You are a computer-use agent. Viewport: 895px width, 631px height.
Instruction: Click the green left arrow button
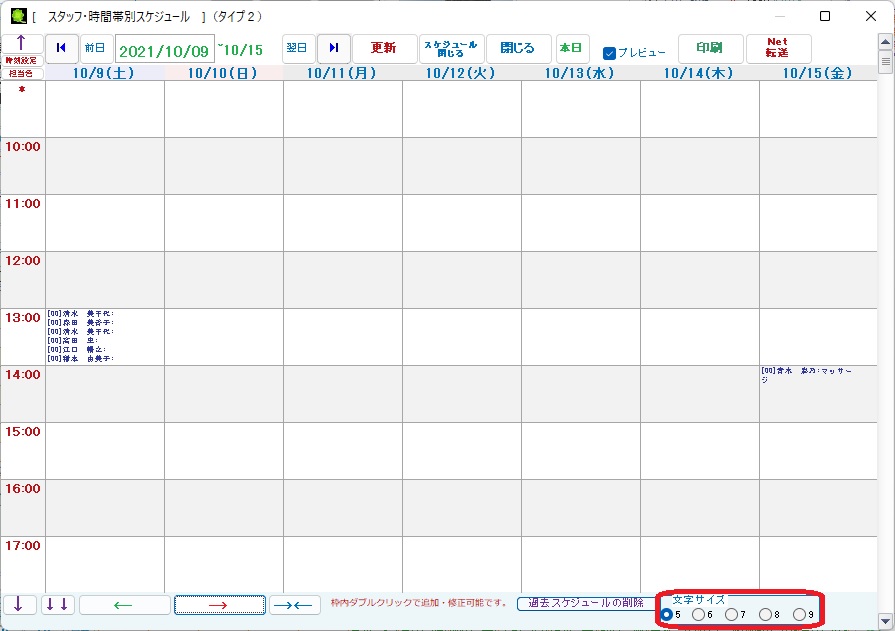click(124, 605)
